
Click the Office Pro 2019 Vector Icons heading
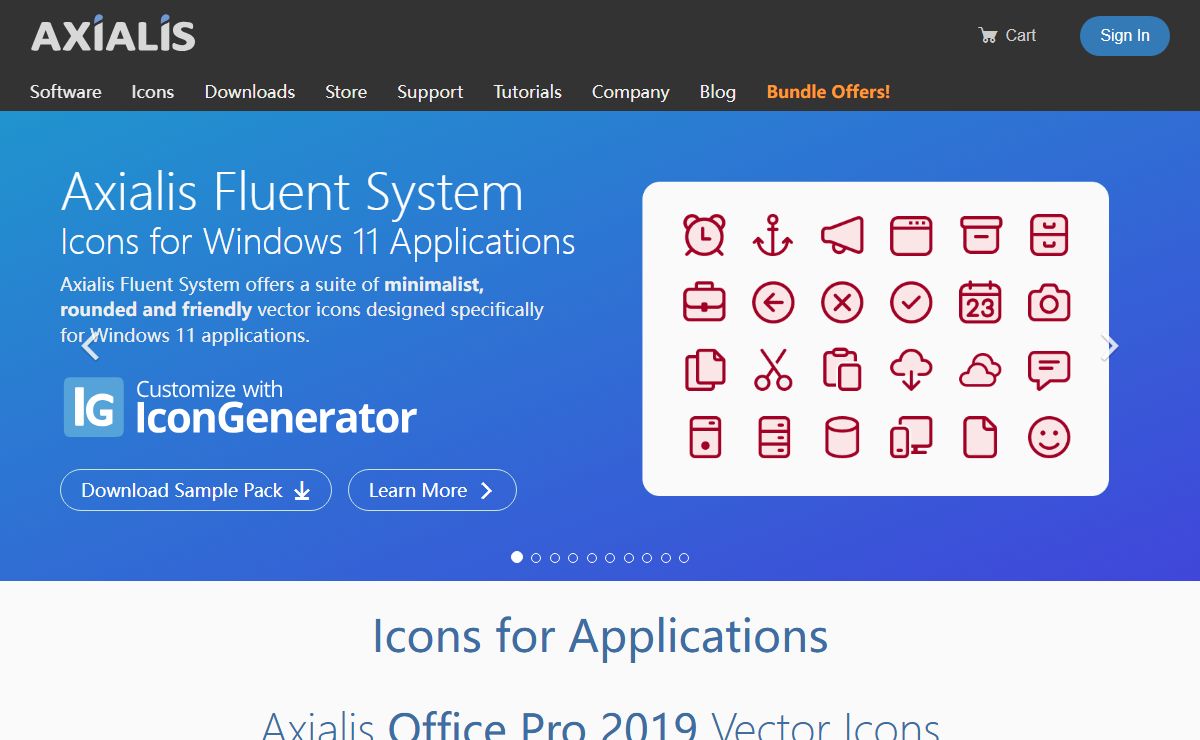click(600, 723)
